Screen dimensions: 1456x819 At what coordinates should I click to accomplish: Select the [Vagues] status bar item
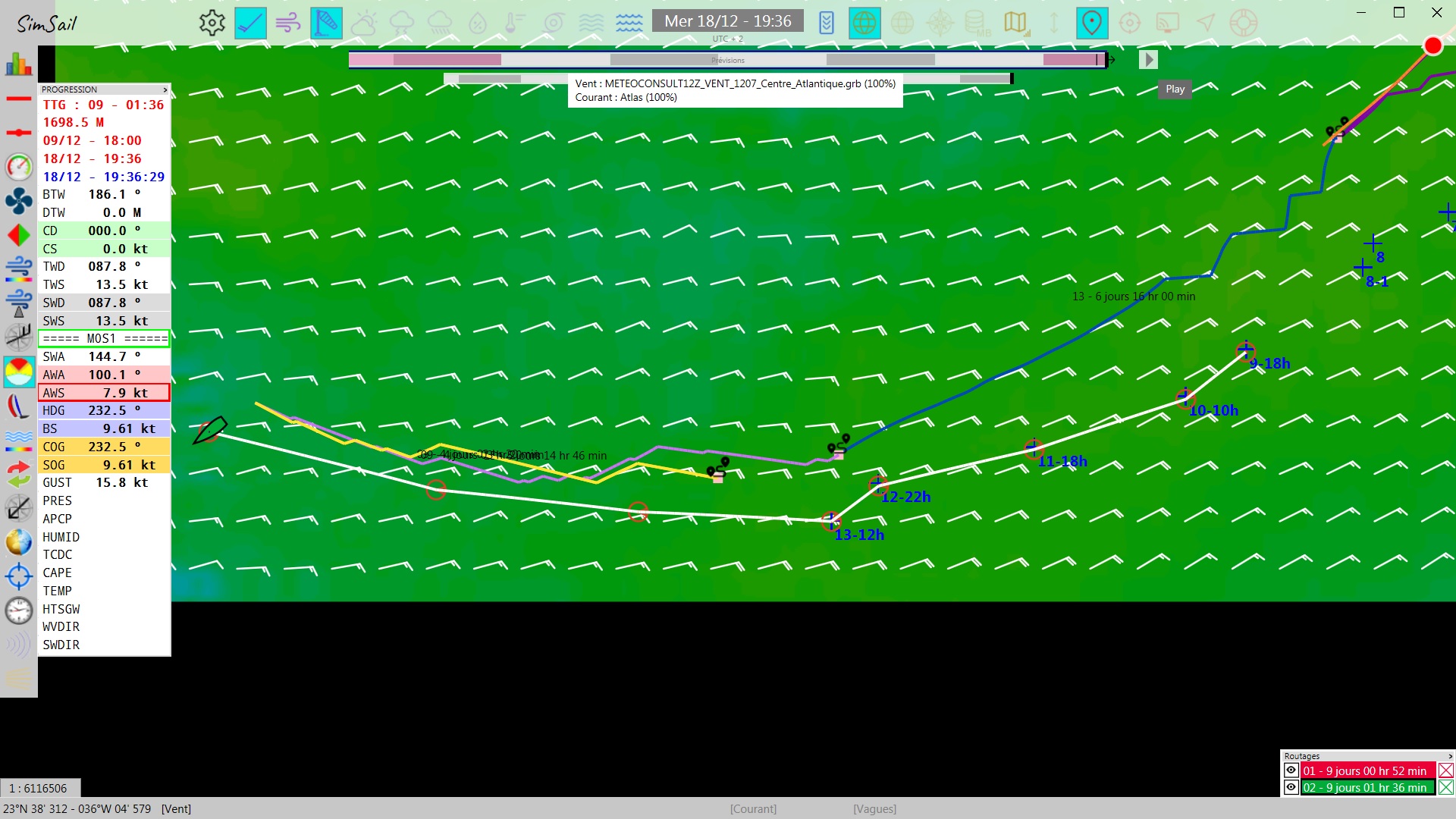point(874,809)
